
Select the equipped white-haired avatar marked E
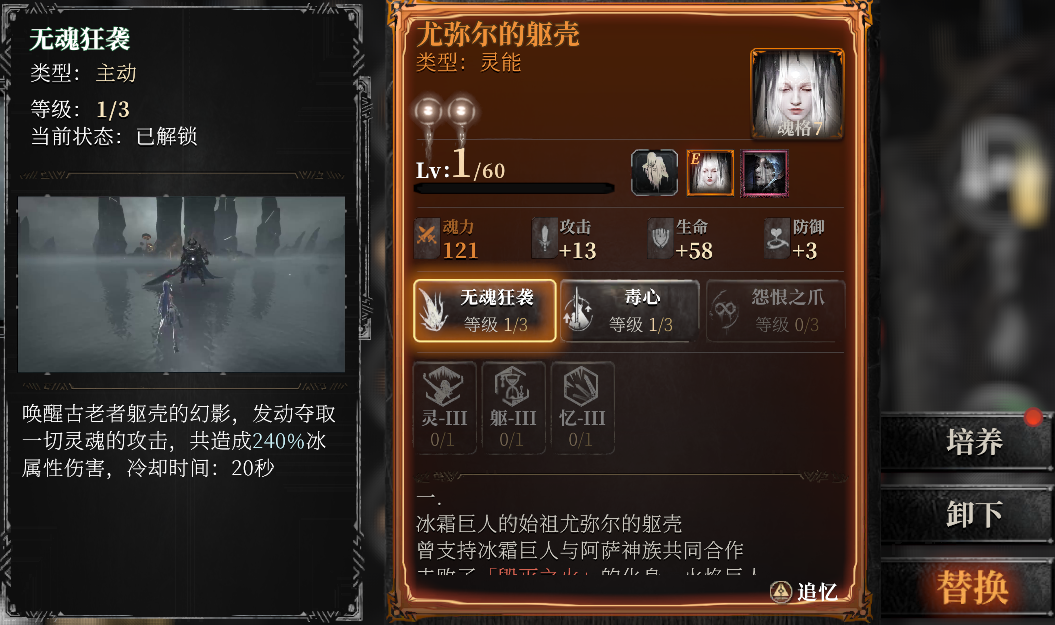[x=710, y=173]
